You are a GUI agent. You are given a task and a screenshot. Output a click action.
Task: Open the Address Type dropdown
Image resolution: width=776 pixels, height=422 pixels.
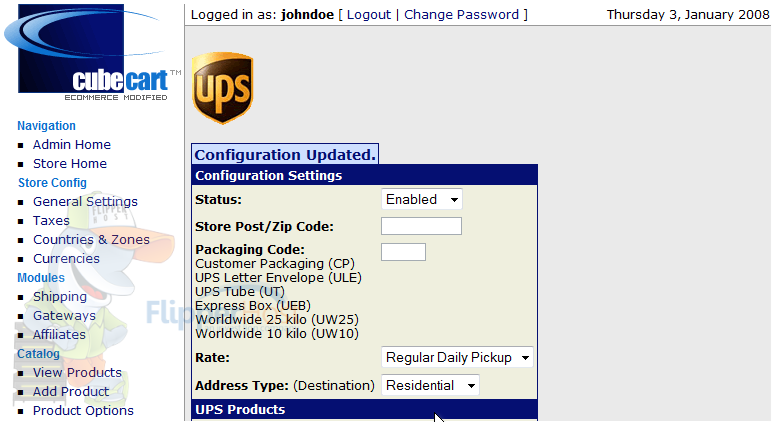[430, 385]
